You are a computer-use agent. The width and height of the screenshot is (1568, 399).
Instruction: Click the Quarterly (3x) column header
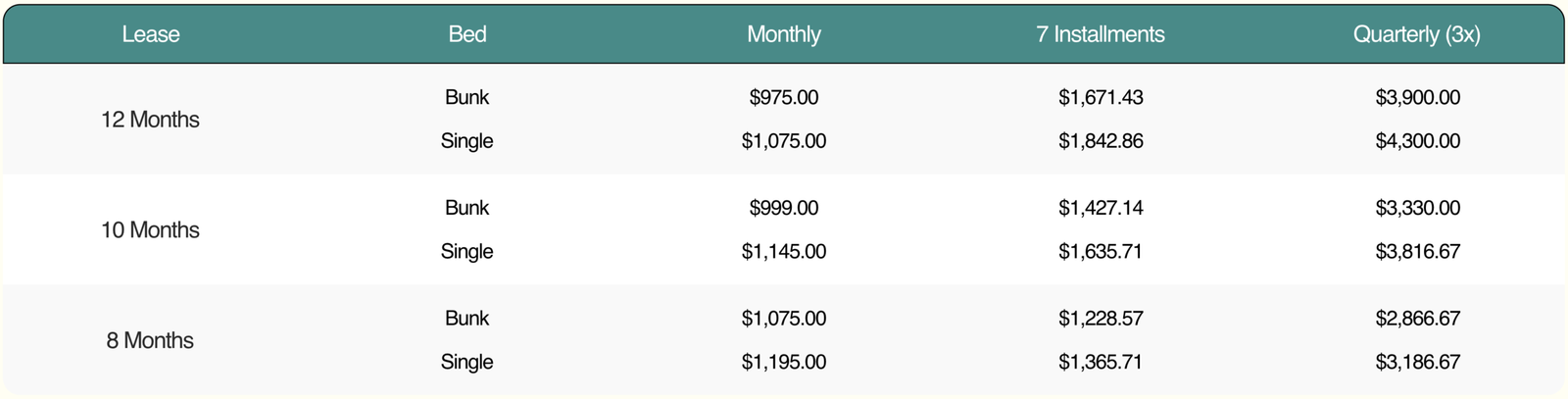[1417, 34]
